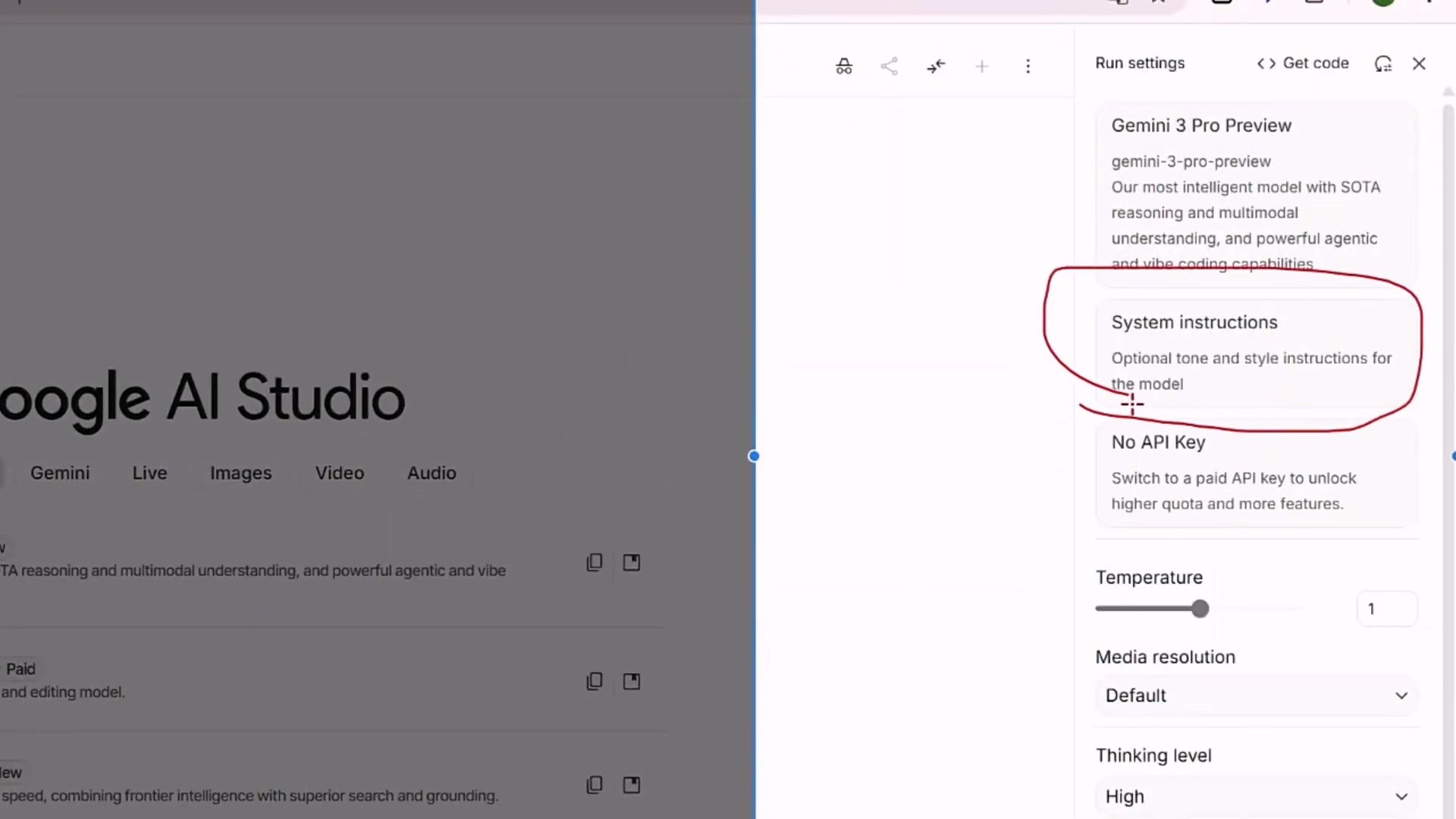
Task: Click the Get code button
Action: 1303,63
